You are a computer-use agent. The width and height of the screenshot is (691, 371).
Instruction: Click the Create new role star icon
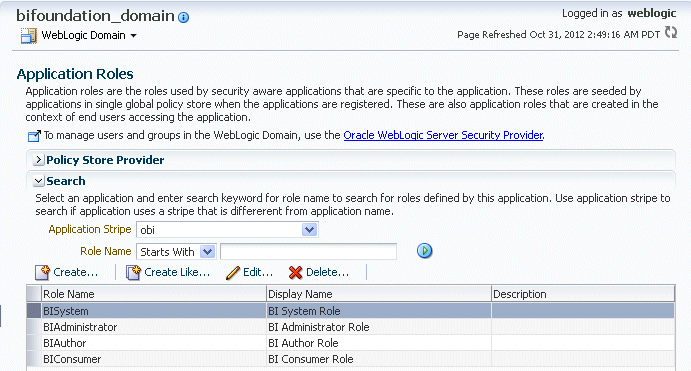click(42, 272)
